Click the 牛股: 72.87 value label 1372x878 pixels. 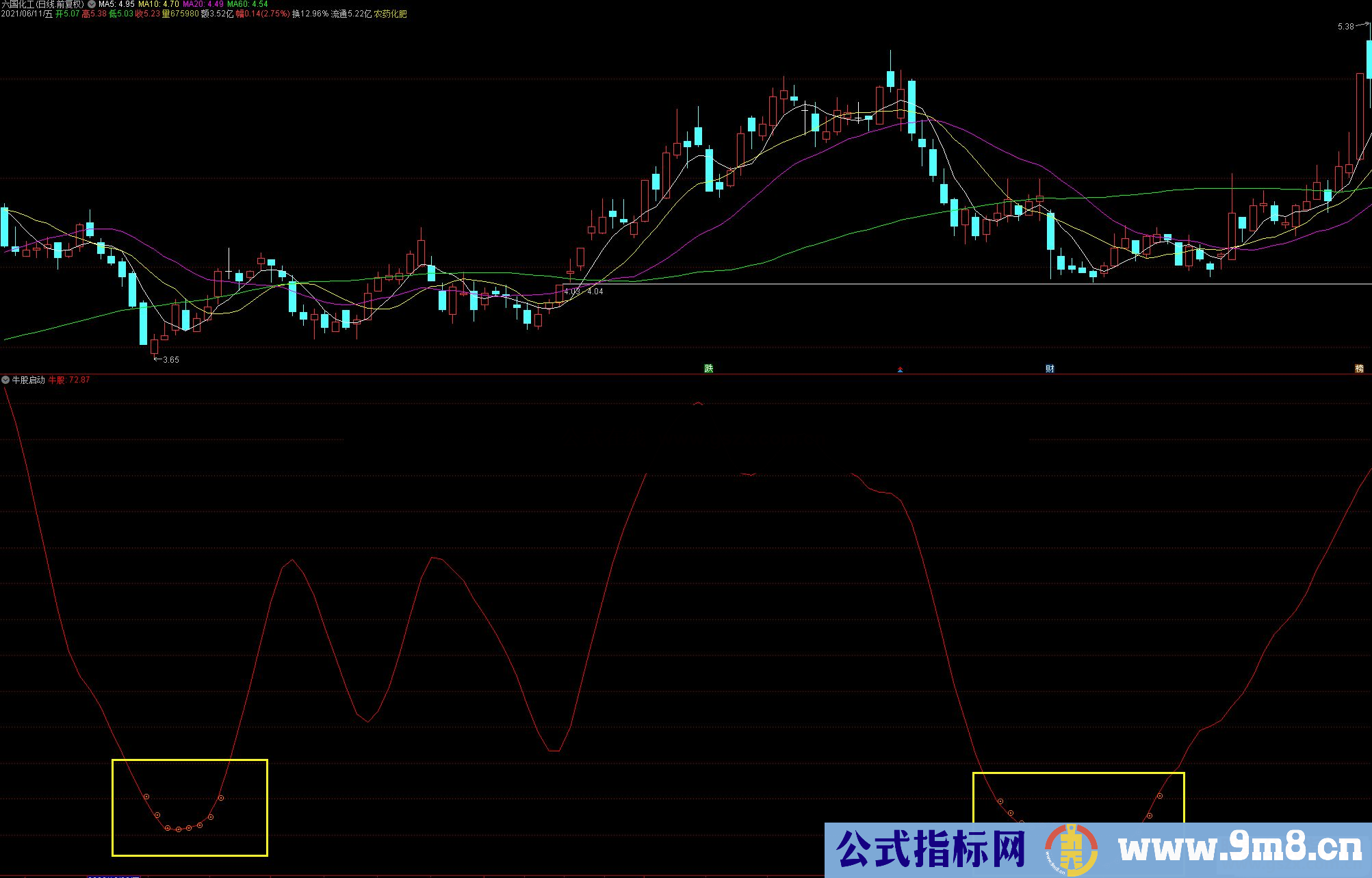click(x=69, y=380)
